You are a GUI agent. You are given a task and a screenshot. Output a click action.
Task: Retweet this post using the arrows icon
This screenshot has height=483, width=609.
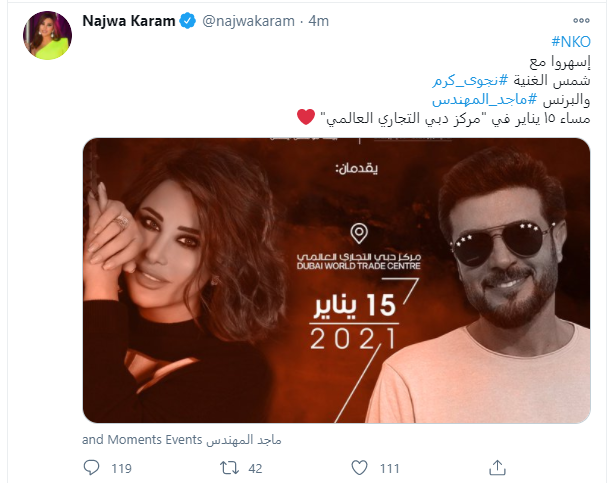click(230, 468)
